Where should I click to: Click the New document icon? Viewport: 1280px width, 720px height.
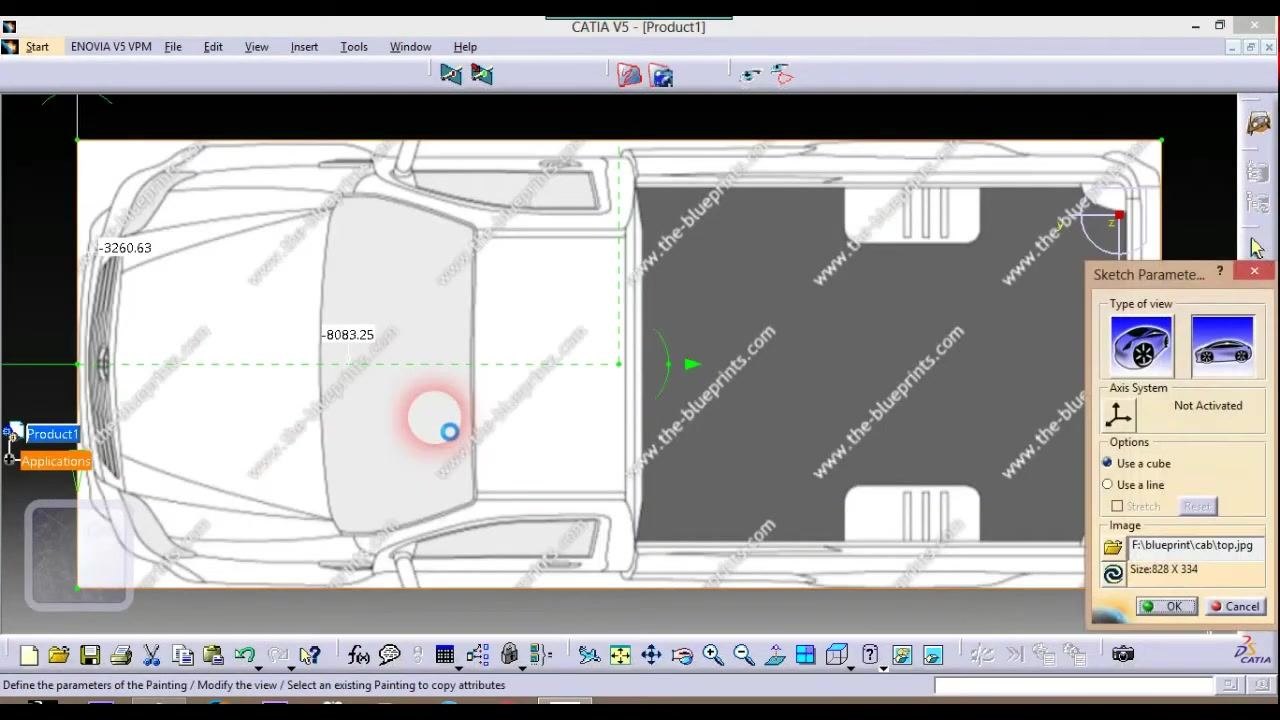click(x=29, y=655)
